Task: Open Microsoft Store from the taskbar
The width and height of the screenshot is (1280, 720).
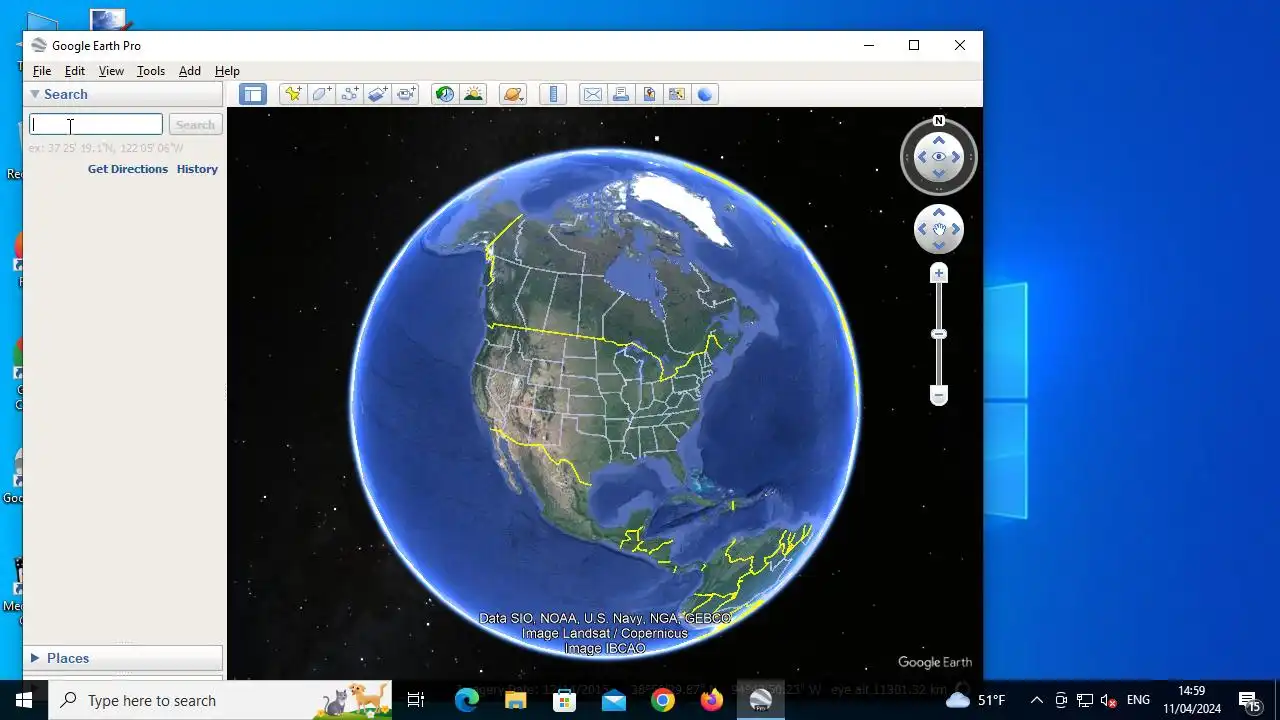Action: pos(565,700)
